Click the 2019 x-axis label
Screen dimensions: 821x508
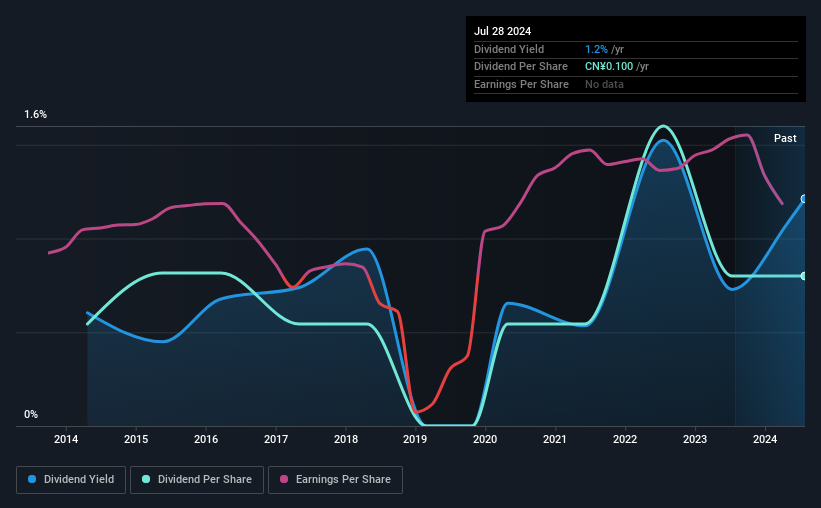tap(415, 439)
